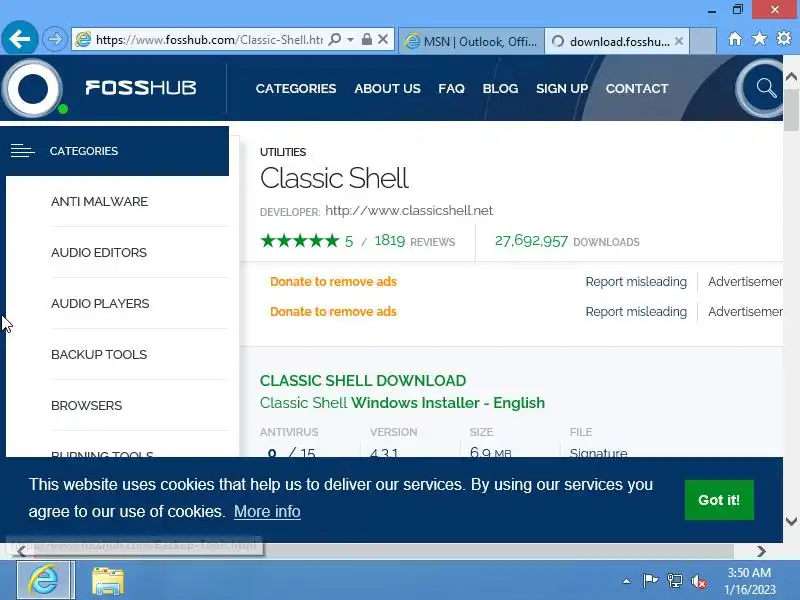Click the FossHub circular logo
Image resolution: width=800 pixels, height=600 pixels.
pyautogui.click(x=33, y=88)
